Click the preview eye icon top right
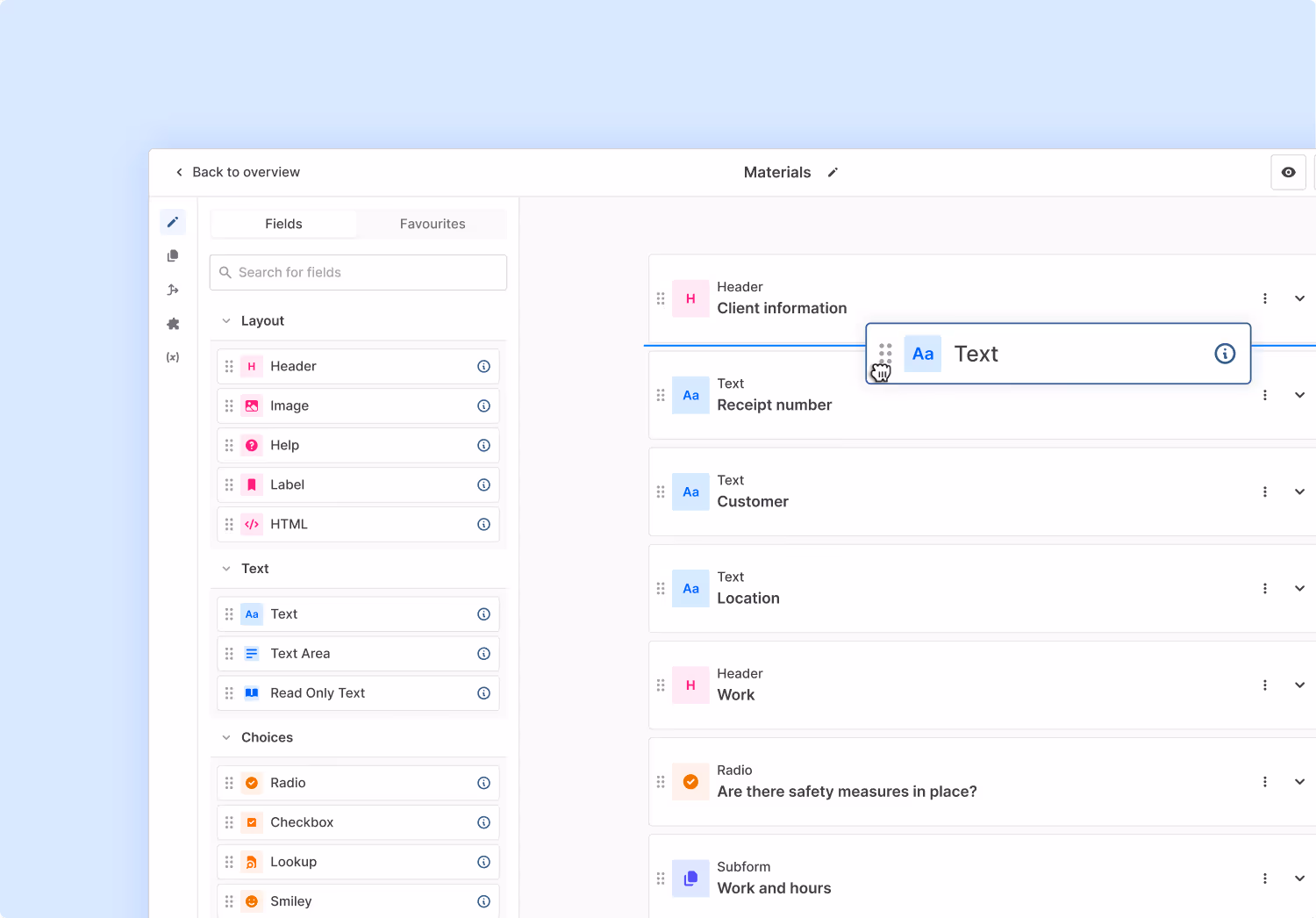 point(1288,172)
